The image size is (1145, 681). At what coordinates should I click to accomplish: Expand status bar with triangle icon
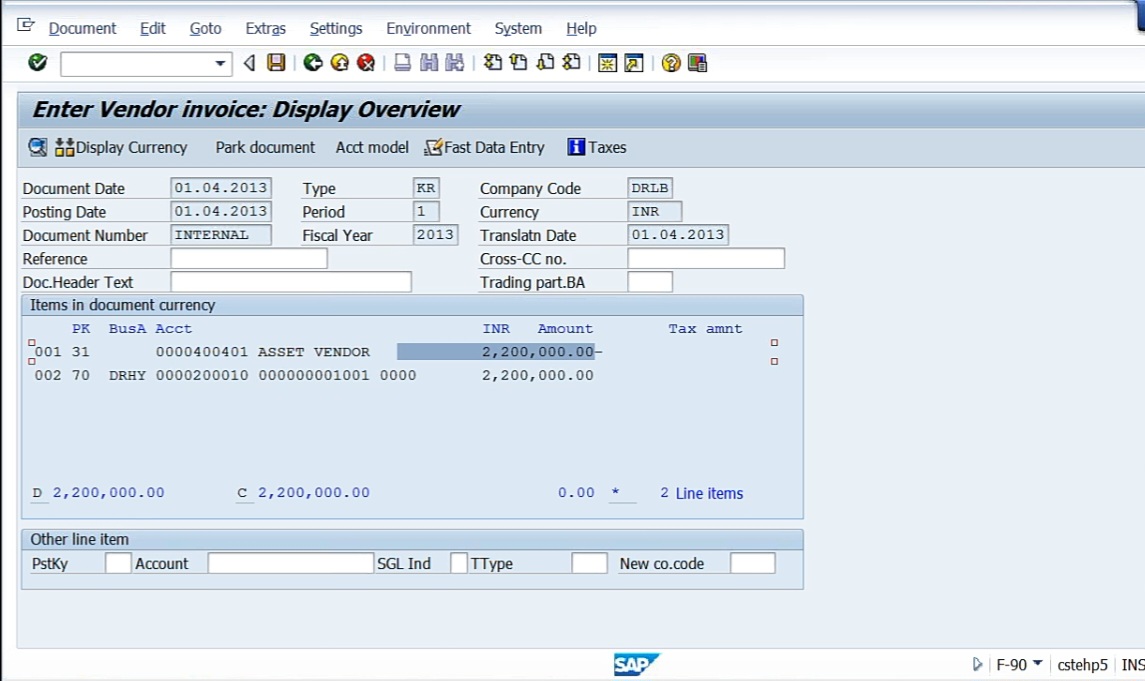click(x=977, y=664)
